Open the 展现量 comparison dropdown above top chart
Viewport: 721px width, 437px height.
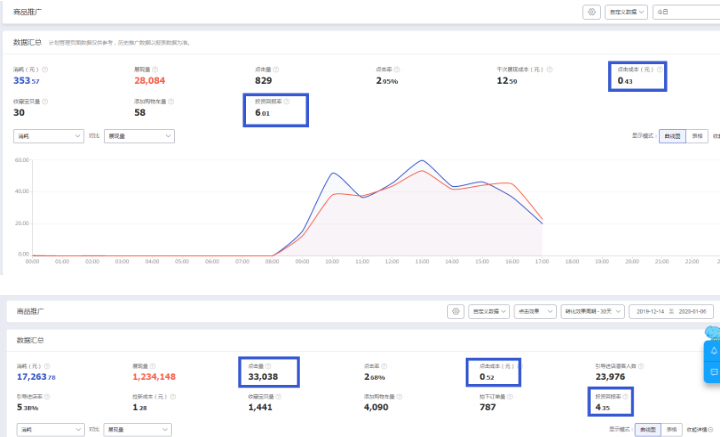point(139,135)
